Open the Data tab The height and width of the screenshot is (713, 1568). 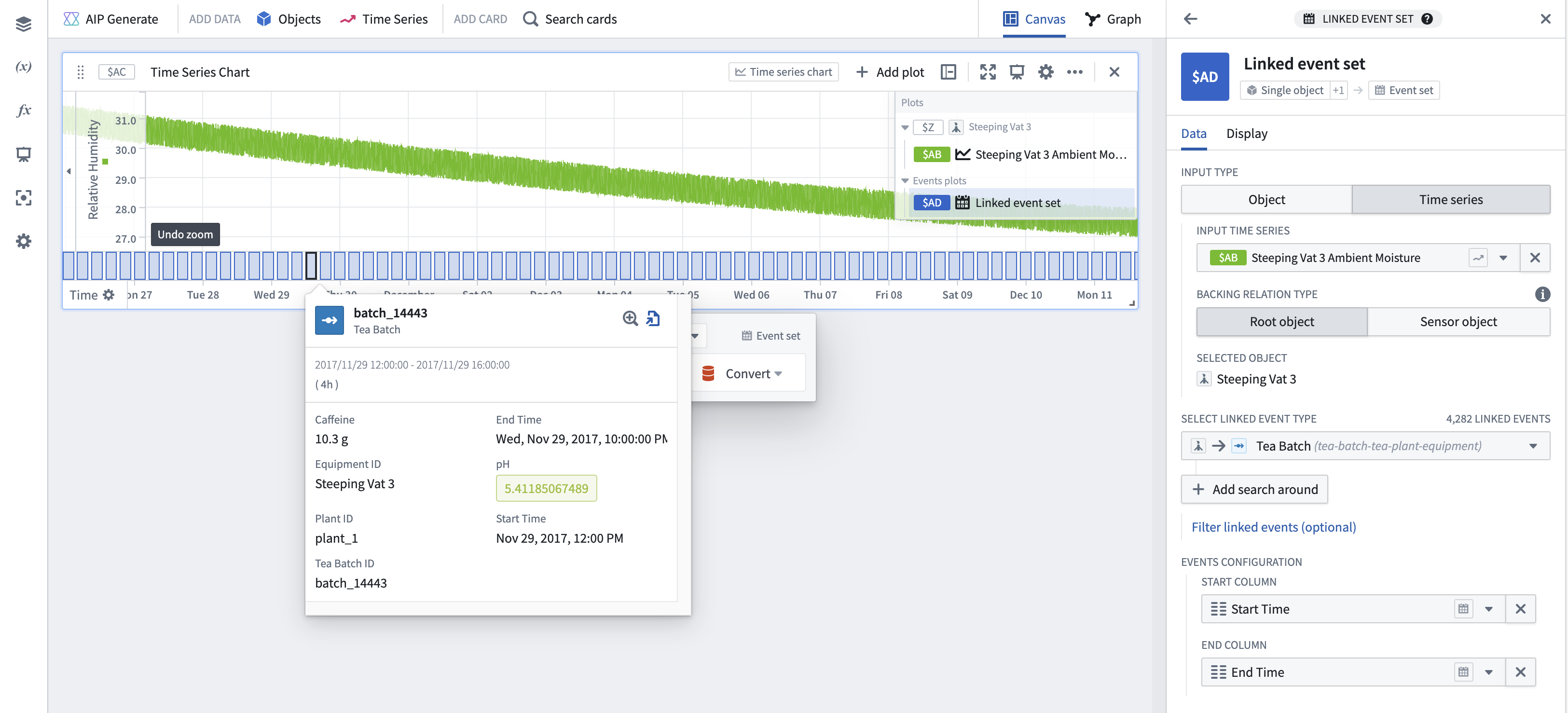point(1193,133)
